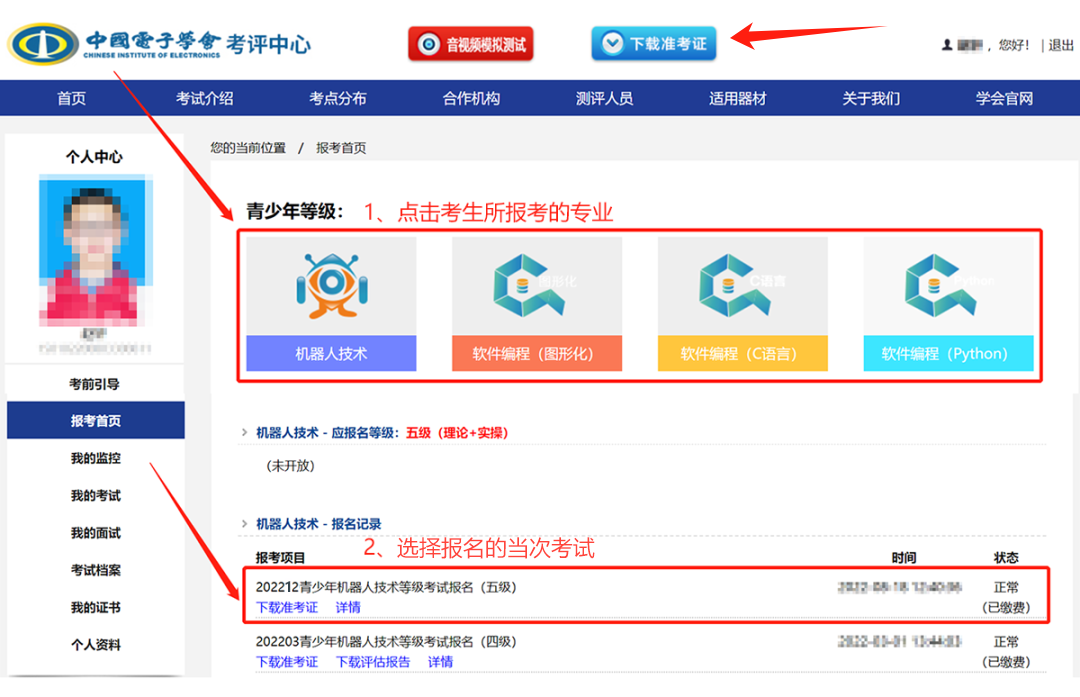Click 考评中心 site title text
This screenshot has width=1080, height=697.
269,44
